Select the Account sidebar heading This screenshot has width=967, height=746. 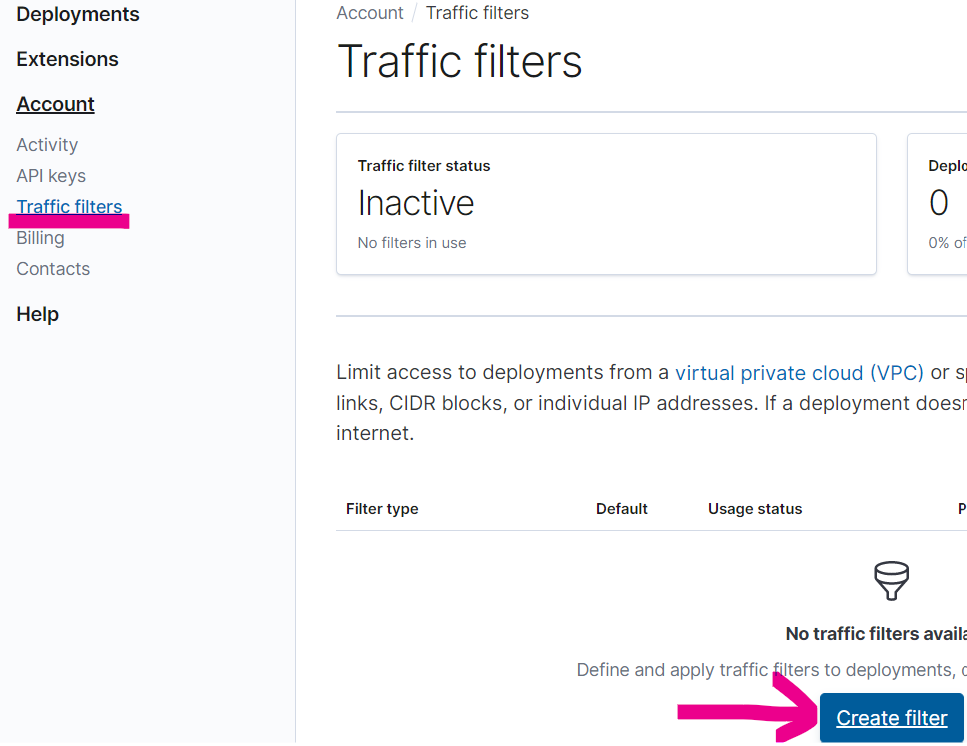tap(55, 104)
